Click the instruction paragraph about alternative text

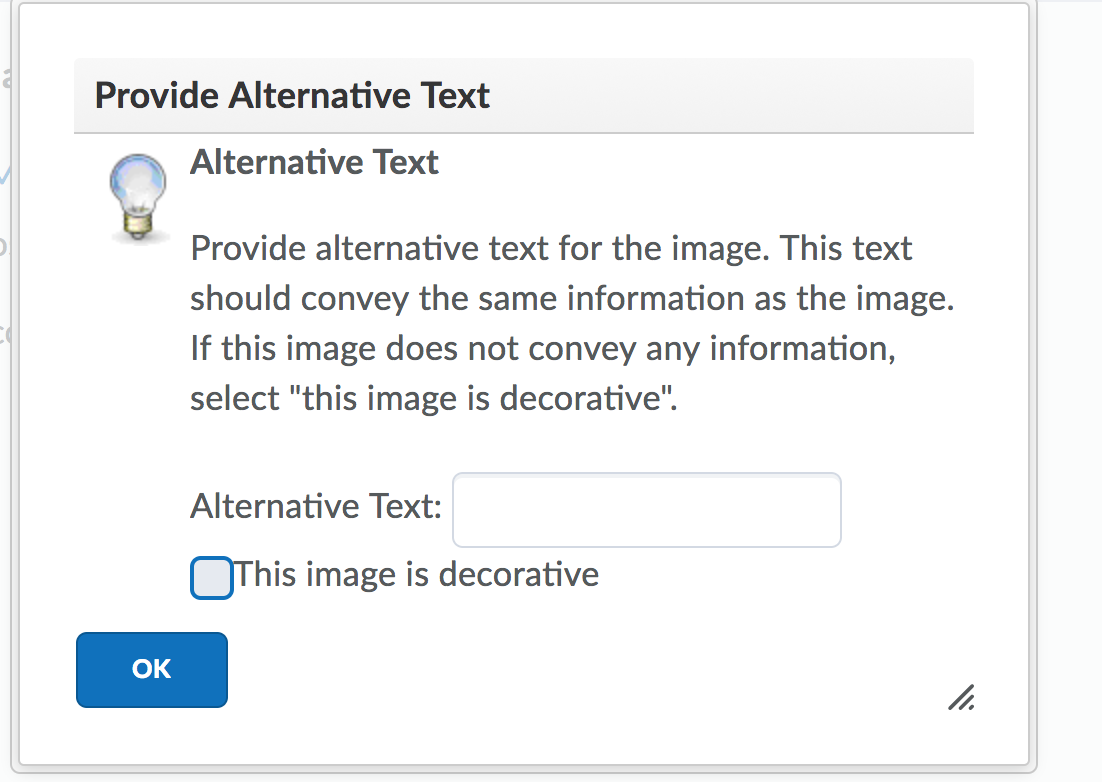click(x=572, y=323)
